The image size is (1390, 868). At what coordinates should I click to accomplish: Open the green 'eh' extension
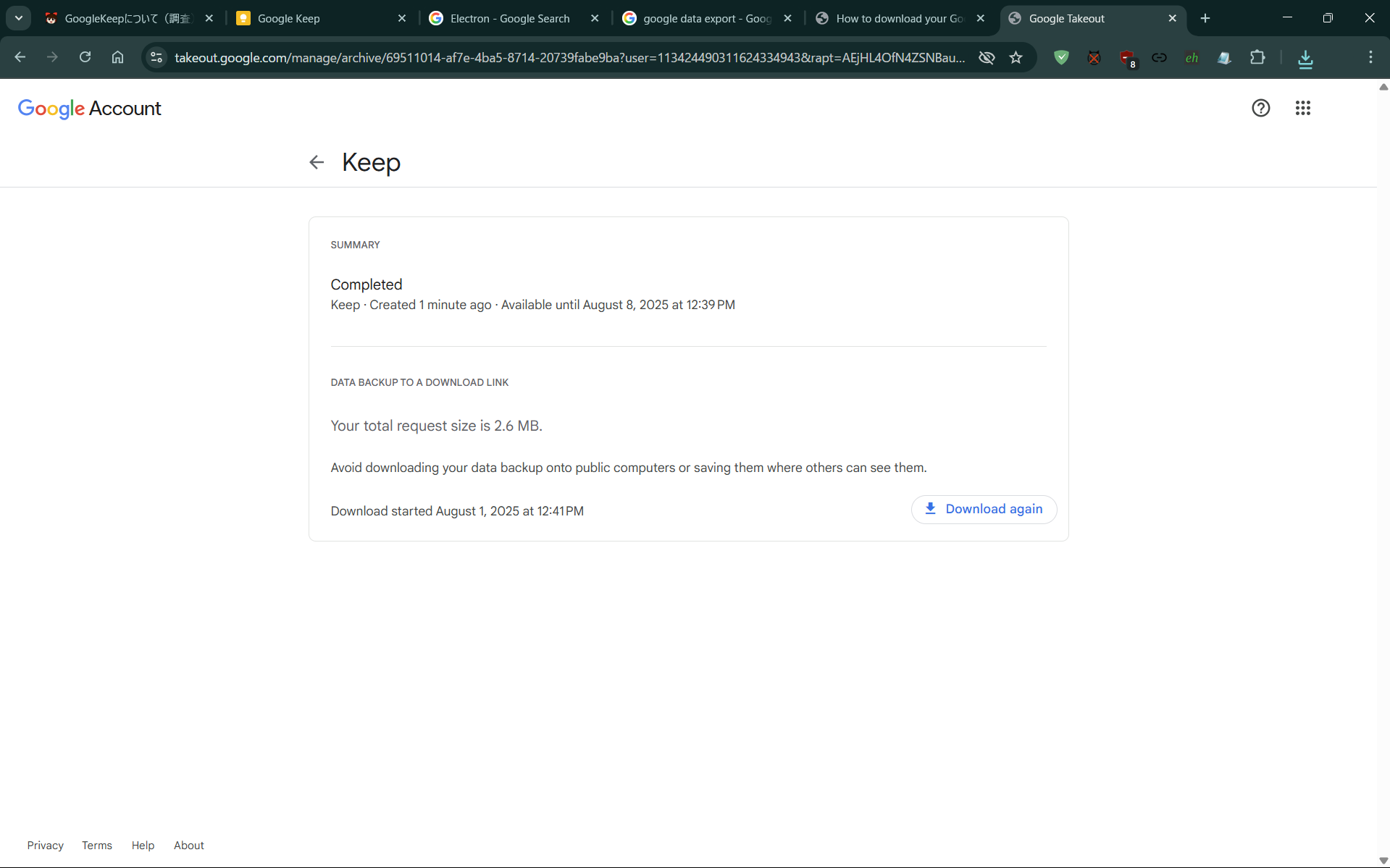click(x=1192, y=57)
